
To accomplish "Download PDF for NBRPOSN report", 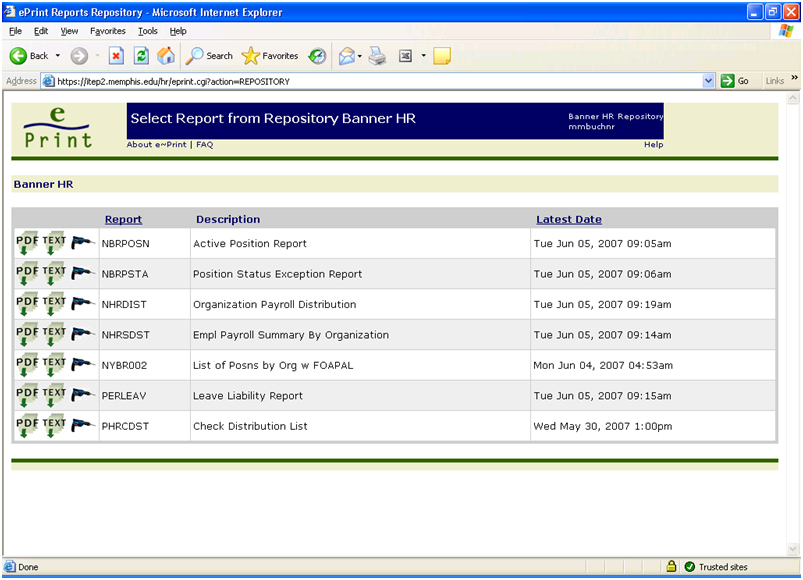I will click(27, 243).
